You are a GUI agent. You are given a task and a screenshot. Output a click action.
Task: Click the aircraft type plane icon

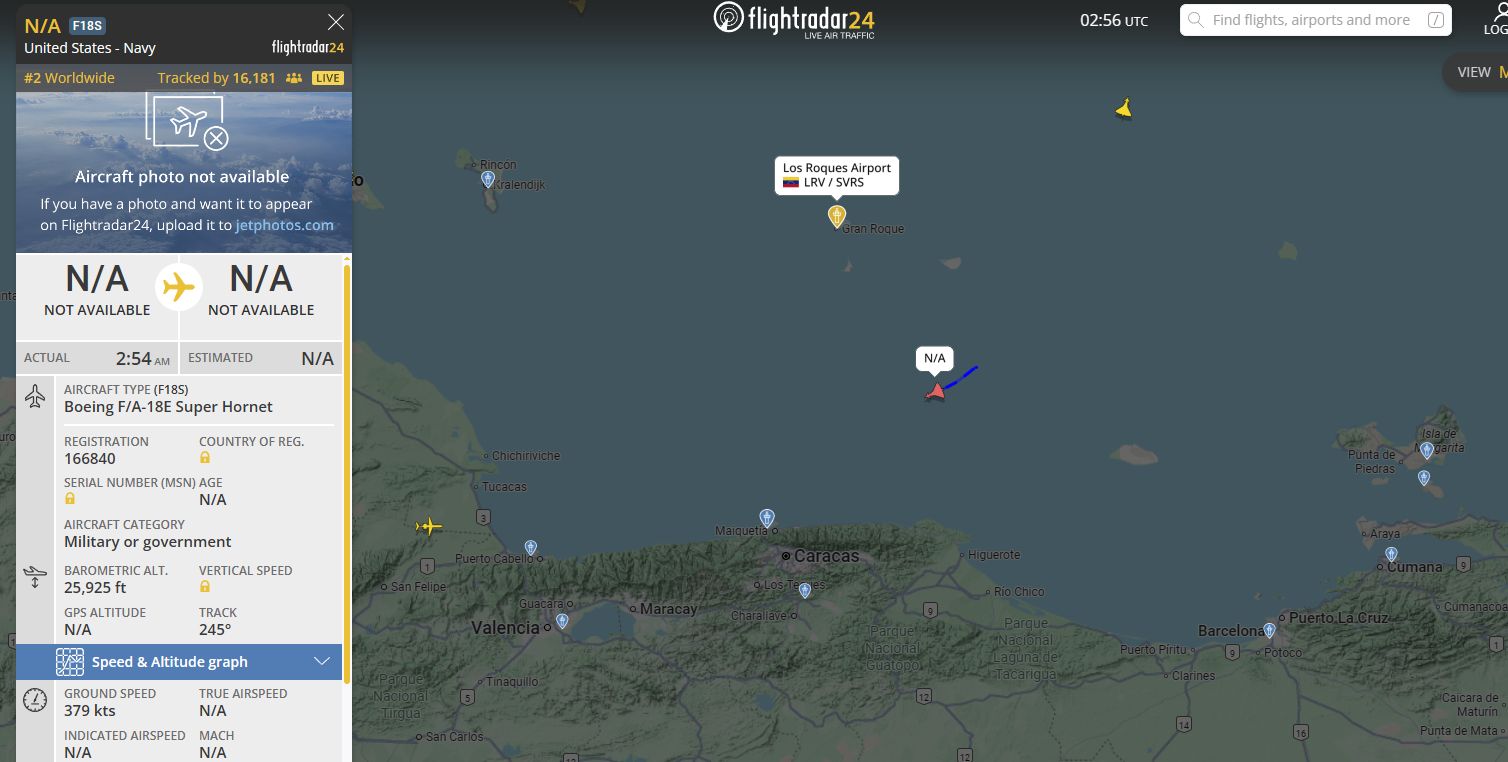35,396
